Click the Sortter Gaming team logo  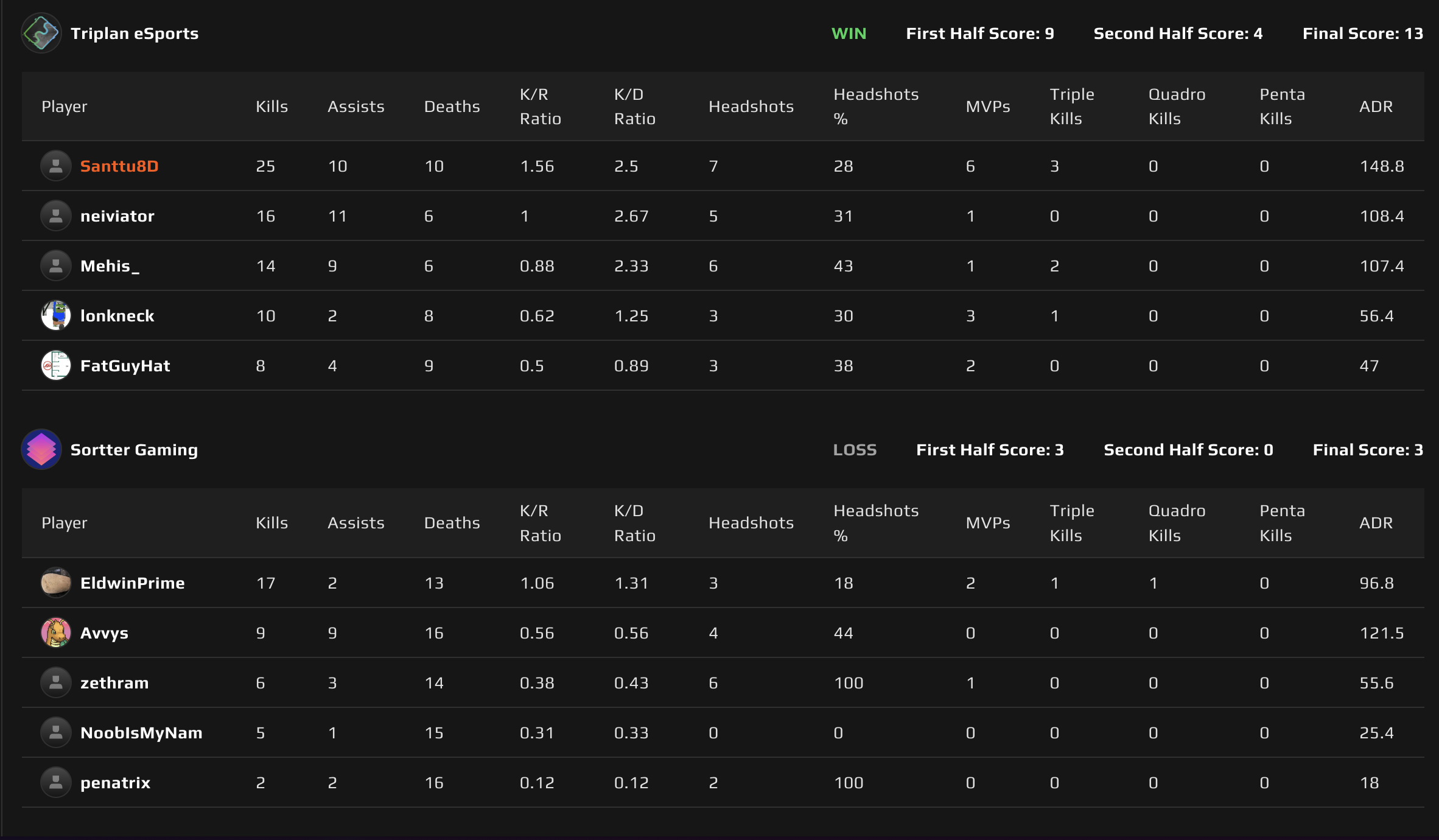tap(41, 449)
